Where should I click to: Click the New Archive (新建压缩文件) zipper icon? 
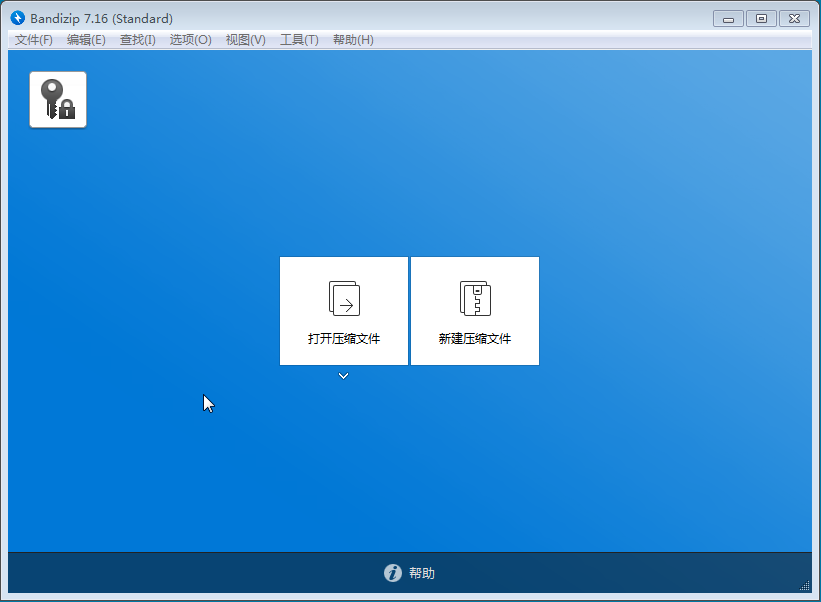(475, 298)
